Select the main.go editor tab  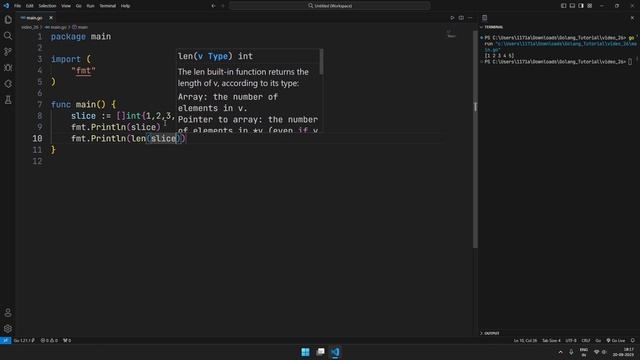(x=34, y=18)
